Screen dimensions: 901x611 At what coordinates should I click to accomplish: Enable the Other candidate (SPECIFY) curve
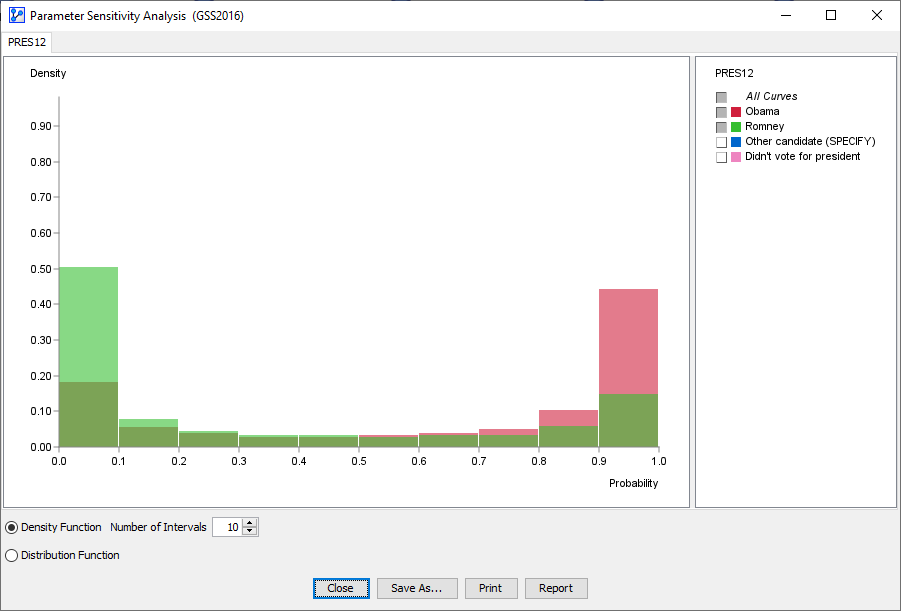coord(720,141)
